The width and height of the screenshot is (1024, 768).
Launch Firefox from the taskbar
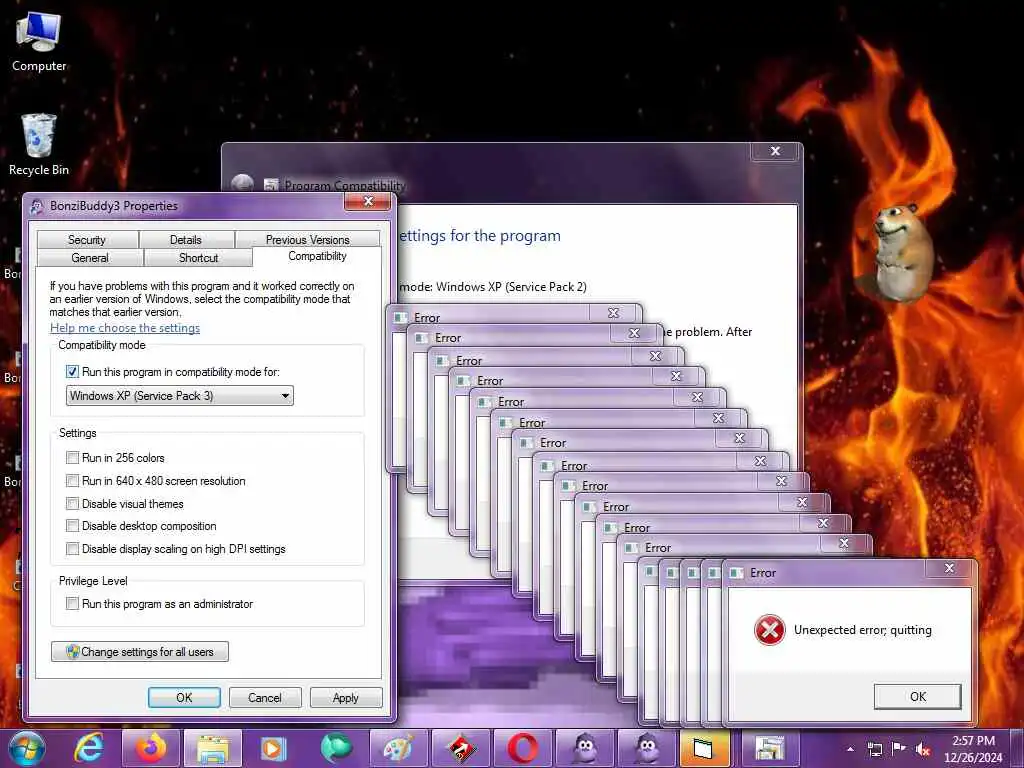coord(151,748)
